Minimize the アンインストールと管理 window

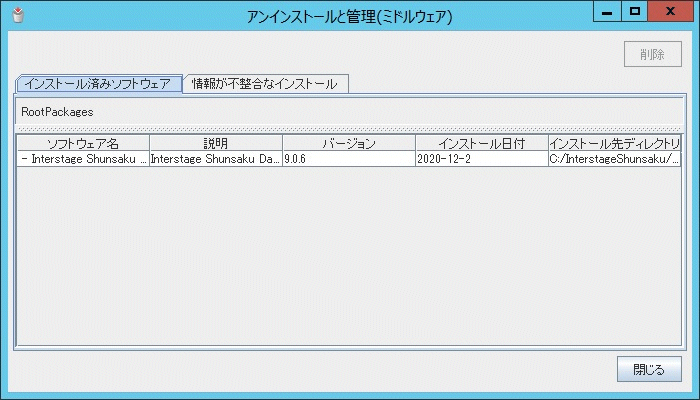[x=607, y=12]
